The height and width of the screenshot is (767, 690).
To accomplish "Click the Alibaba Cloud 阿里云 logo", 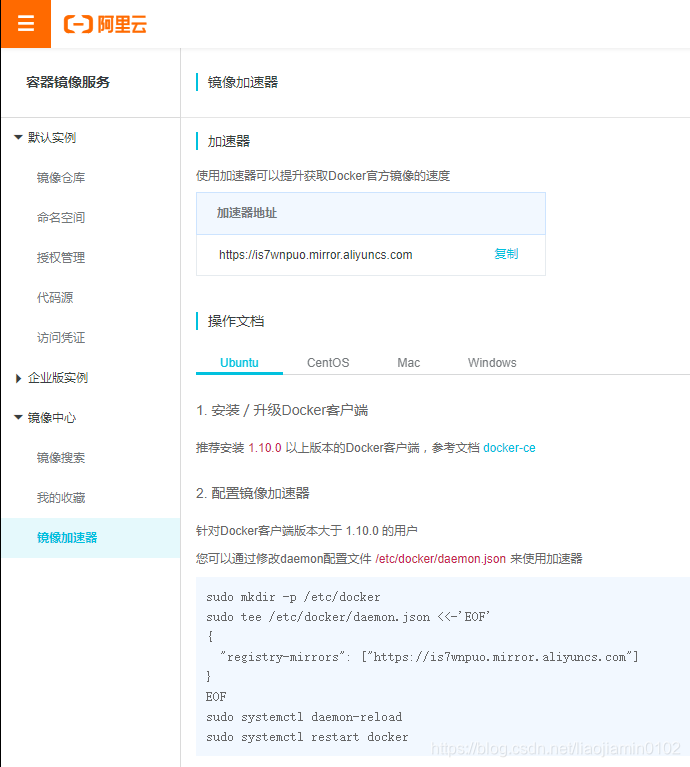I will click(105, 24).
